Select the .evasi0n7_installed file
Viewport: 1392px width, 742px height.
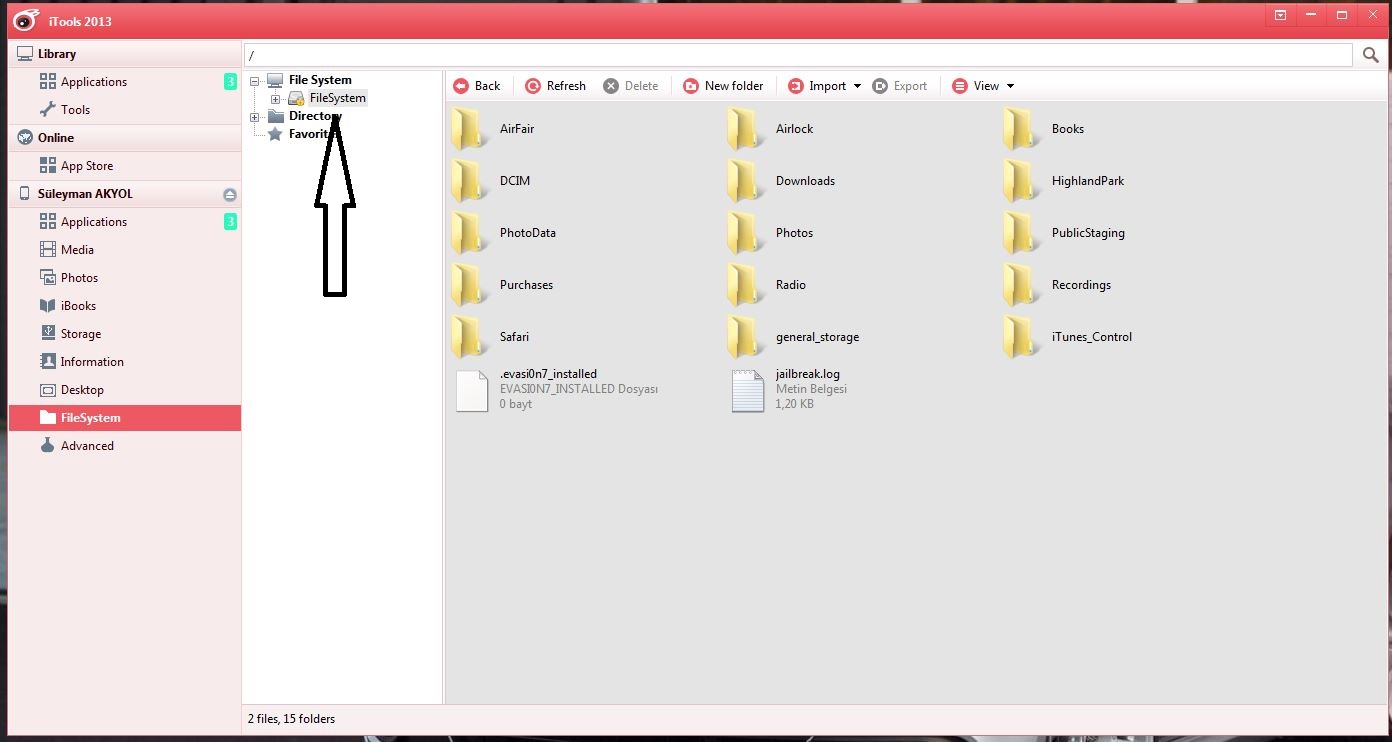555,389
